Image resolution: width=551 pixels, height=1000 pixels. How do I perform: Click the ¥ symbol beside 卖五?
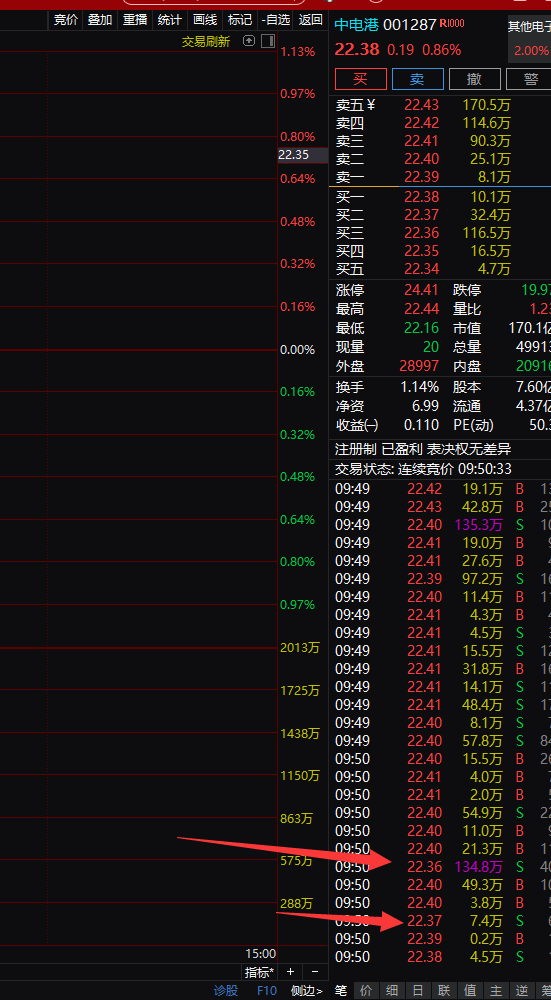pos(371,105)
